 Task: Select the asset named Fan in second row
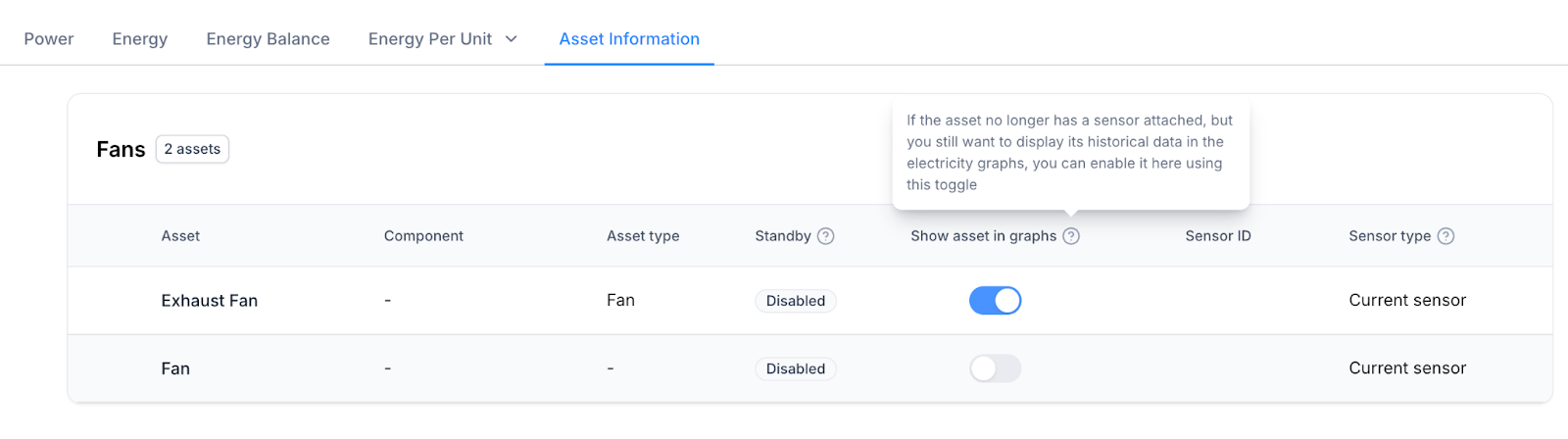tap(175, 368)
